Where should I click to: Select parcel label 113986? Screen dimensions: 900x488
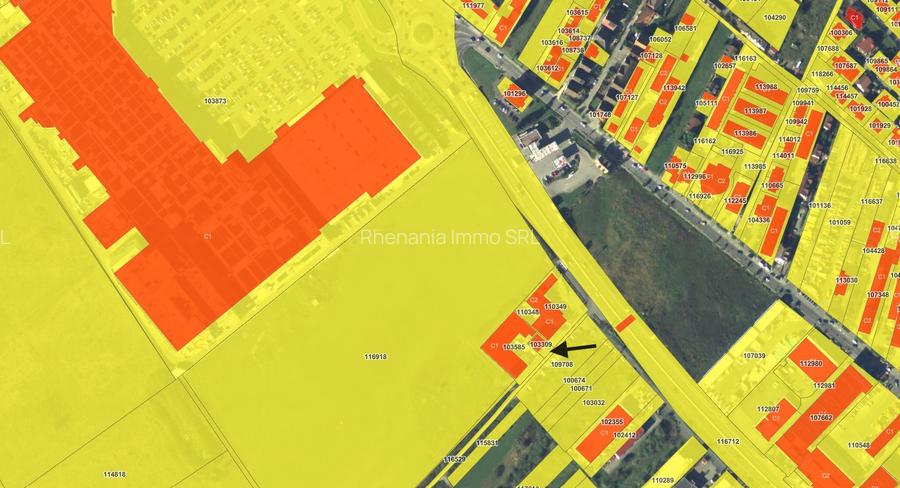[x=745, y=133]
